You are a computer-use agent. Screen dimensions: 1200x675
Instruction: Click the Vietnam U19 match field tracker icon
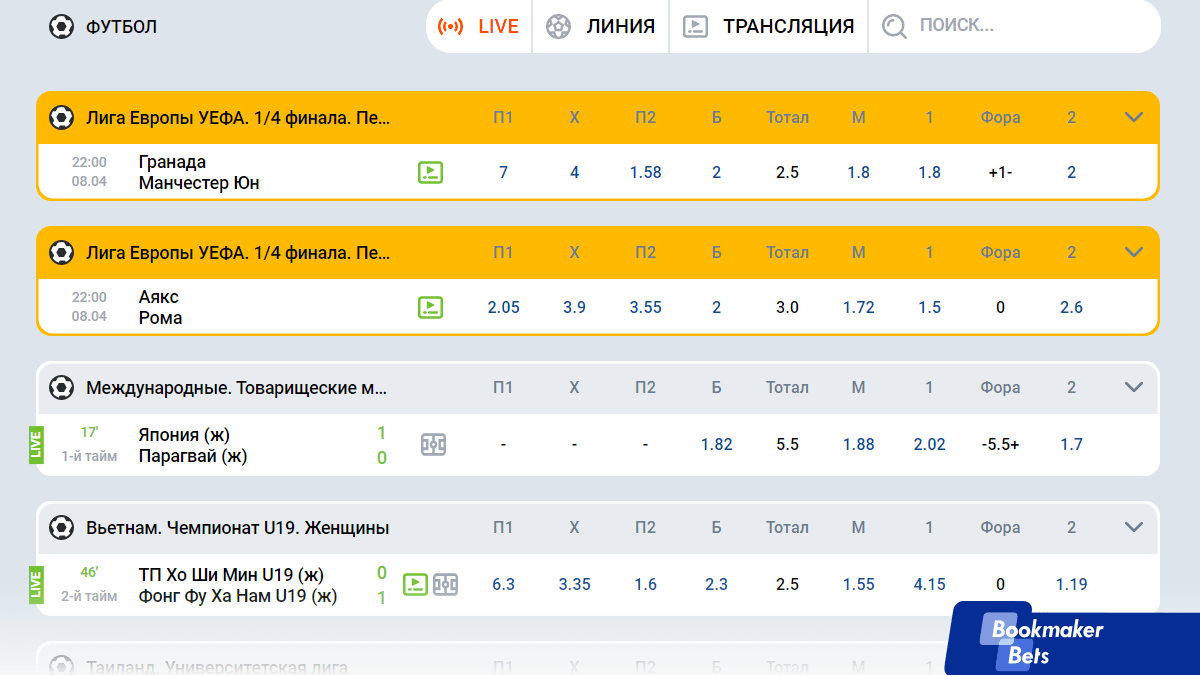pyautogui.click(x=446, y=584)
